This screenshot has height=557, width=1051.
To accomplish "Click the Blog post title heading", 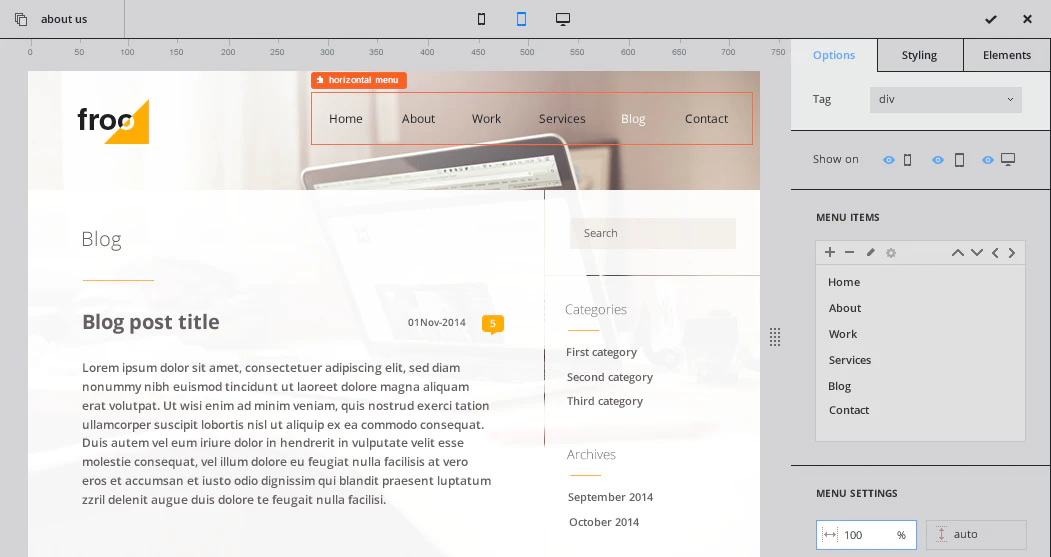I will (x=151, y=322).
